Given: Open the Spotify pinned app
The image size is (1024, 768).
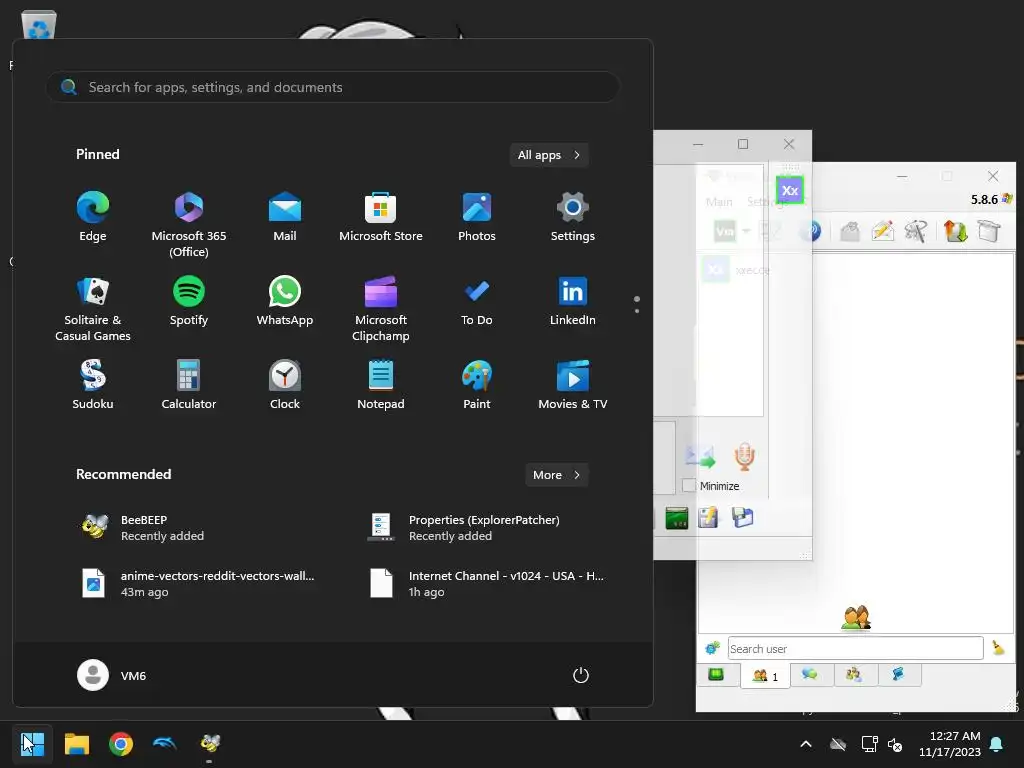Looking at the screenshot, I should 189,301.
